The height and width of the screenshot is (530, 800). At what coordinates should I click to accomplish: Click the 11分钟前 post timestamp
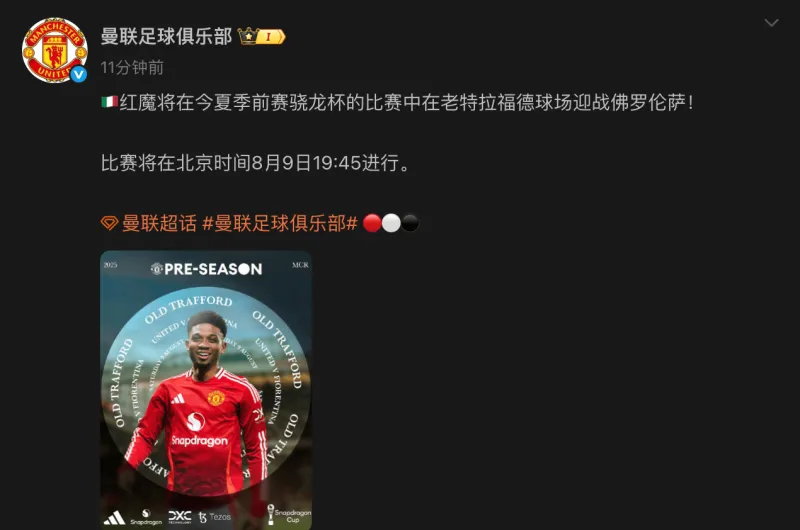(x=132, y=67)
